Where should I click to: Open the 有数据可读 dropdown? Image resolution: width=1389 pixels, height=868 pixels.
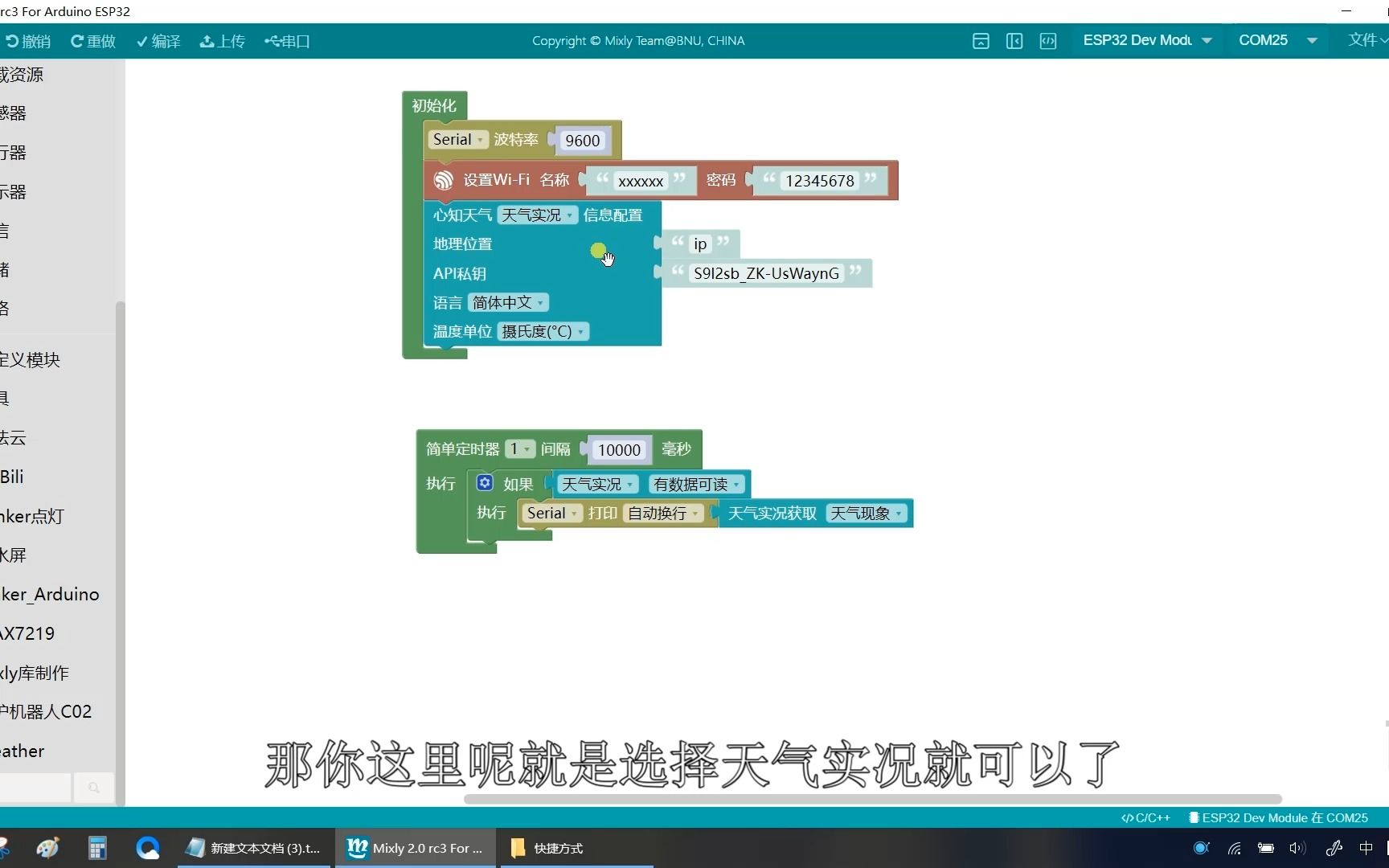coord(696,484)
